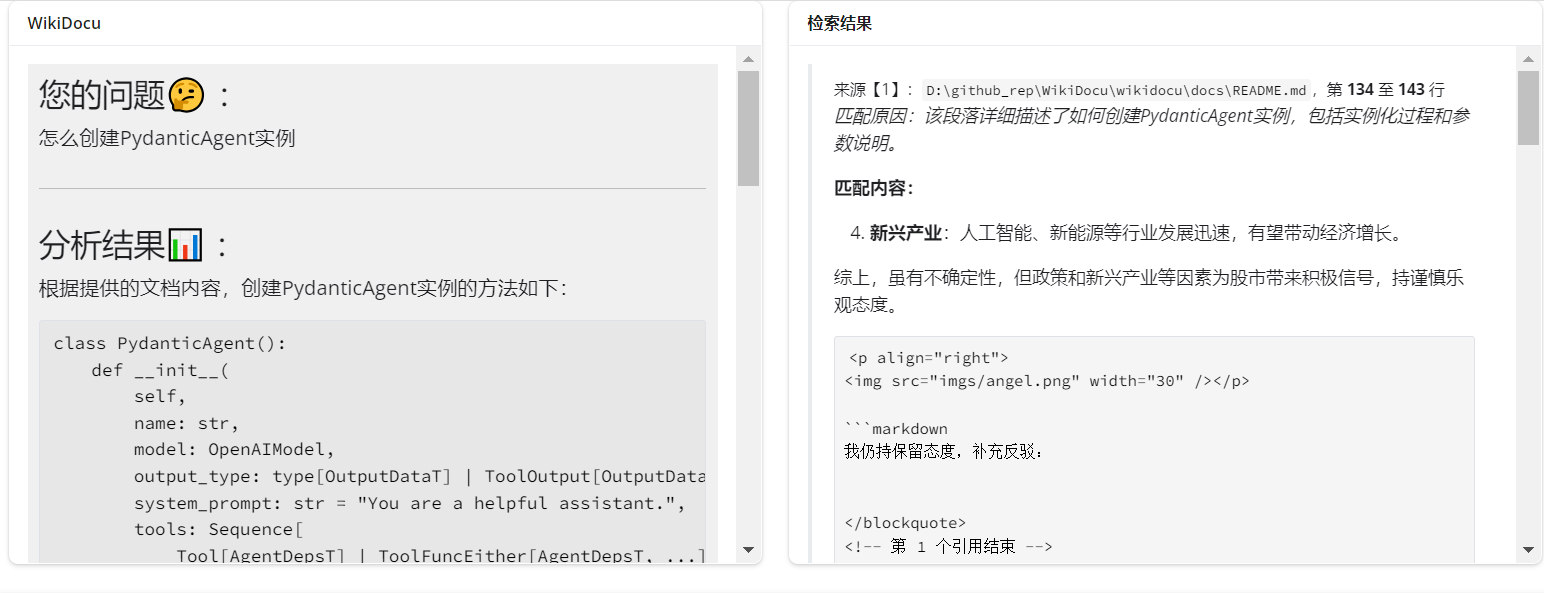Click the comment 第 1 个引用结束
Image resolution: width=1544 pixels, height=593 pixels.
tap(948, 546)
